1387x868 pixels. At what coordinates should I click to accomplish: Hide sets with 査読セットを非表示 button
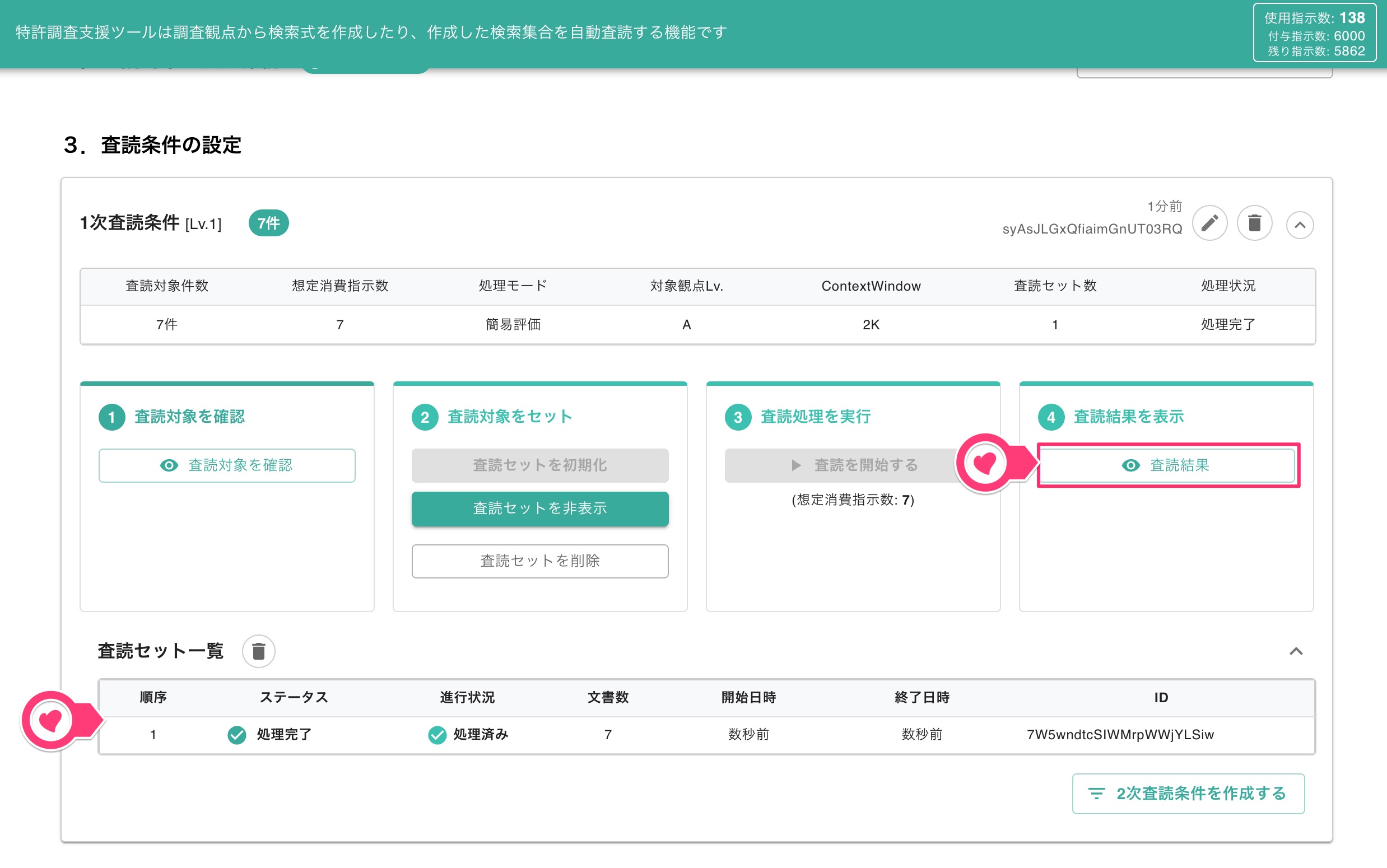(x=539, y=508)
